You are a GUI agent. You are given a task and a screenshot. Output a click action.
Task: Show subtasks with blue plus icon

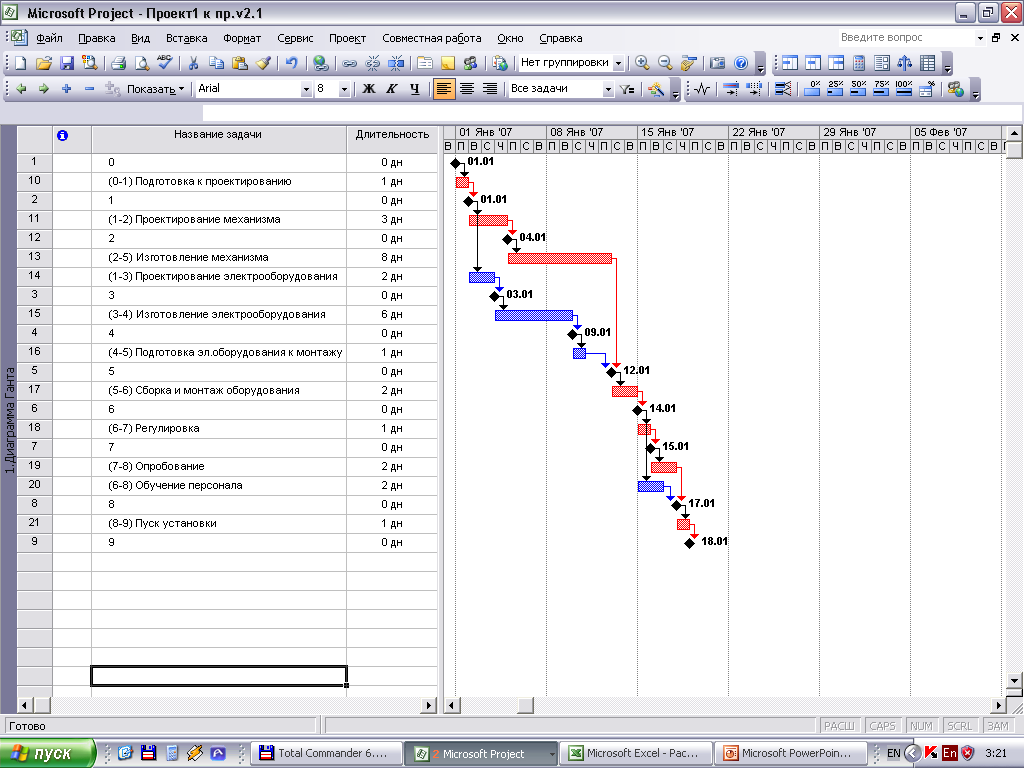(66, 88)
